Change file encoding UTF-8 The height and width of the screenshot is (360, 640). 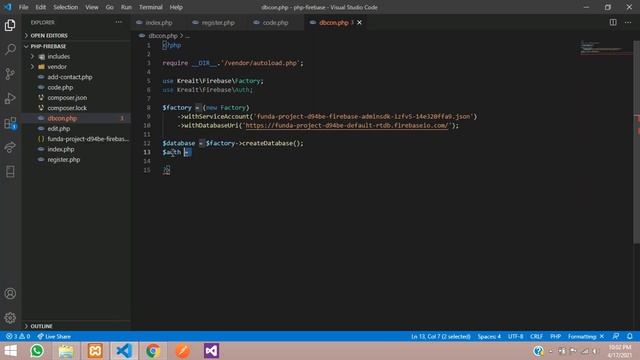click(x=516, y=336)
